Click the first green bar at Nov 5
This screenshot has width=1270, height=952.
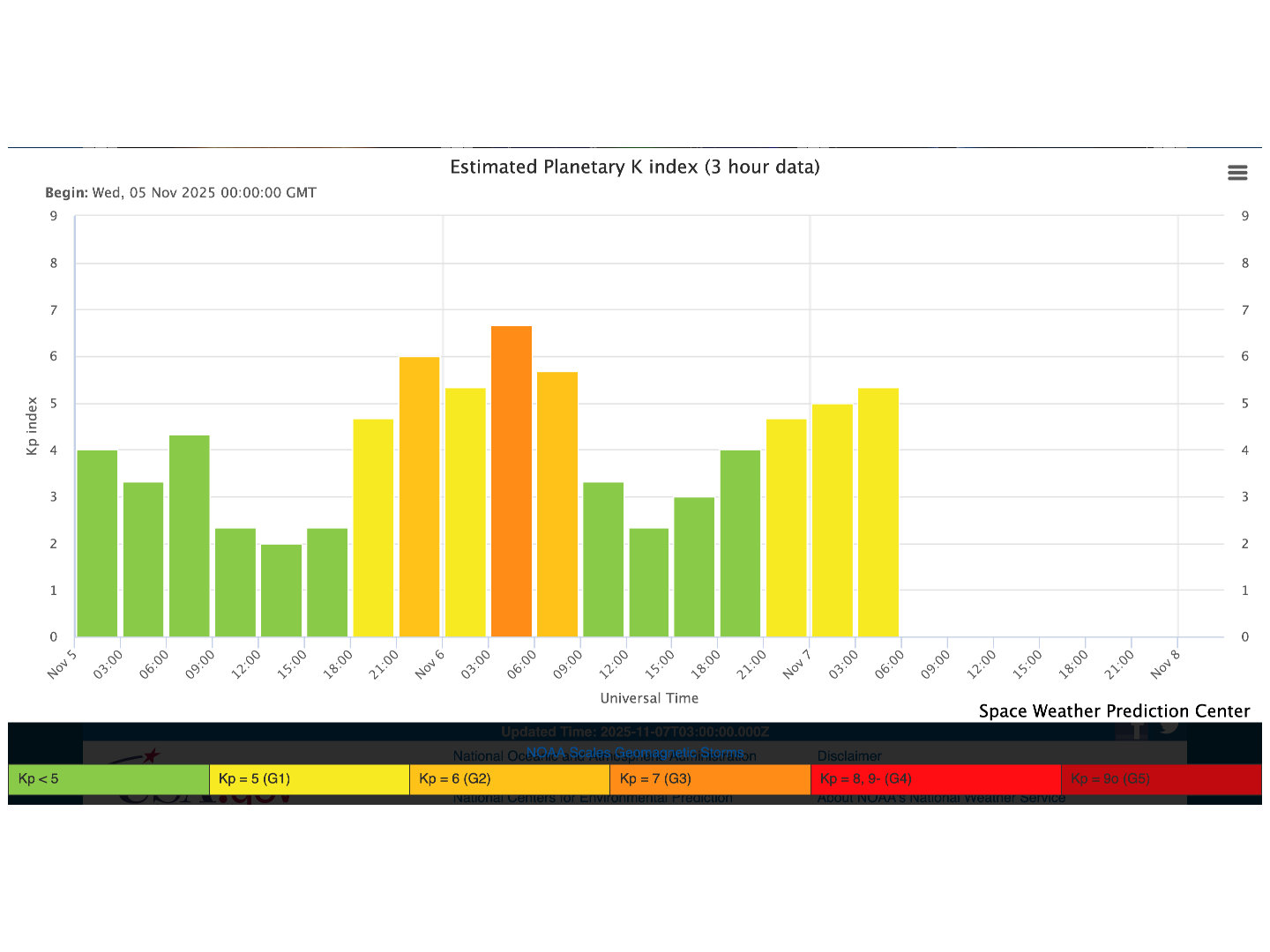pos(97,543)
